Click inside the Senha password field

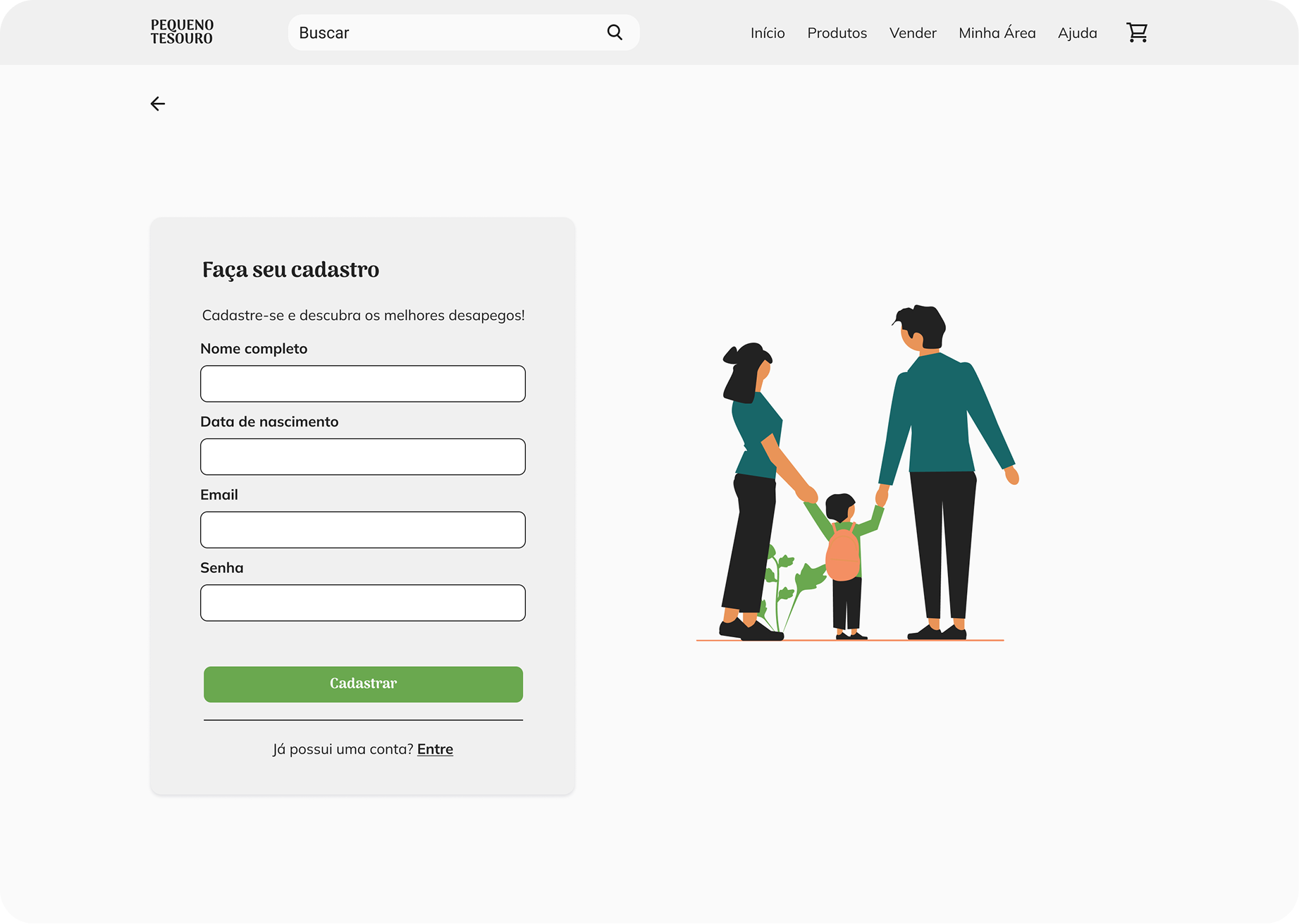click(363, 603)
